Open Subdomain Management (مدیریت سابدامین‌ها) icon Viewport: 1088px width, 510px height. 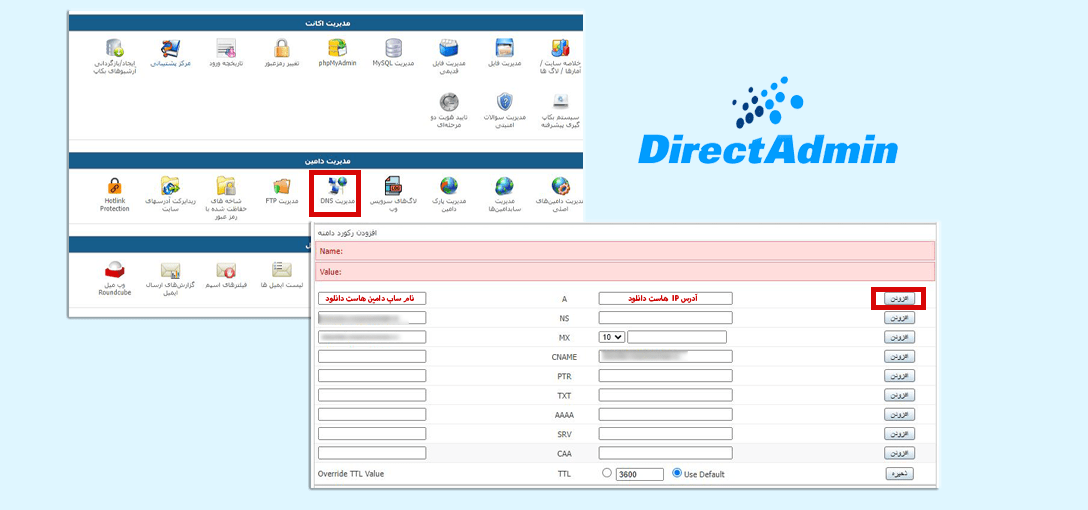click(505, 185)
